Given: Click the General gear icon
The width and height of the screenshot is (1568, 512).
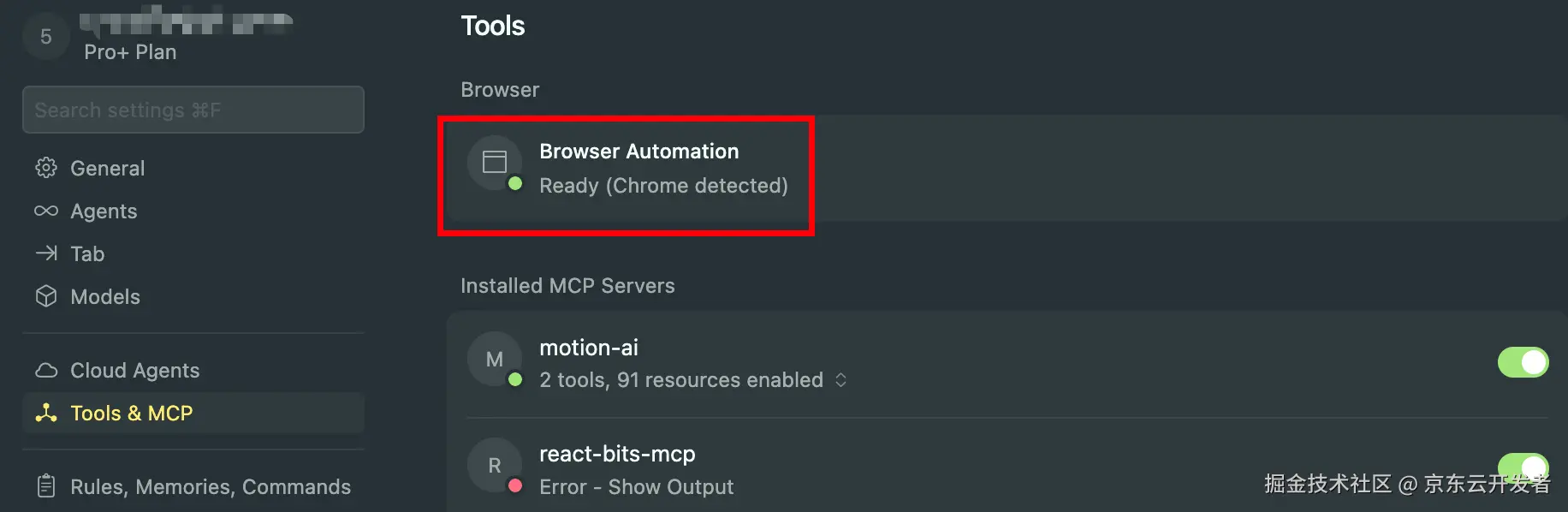Looking at the screenshot, I should [46, 168].
